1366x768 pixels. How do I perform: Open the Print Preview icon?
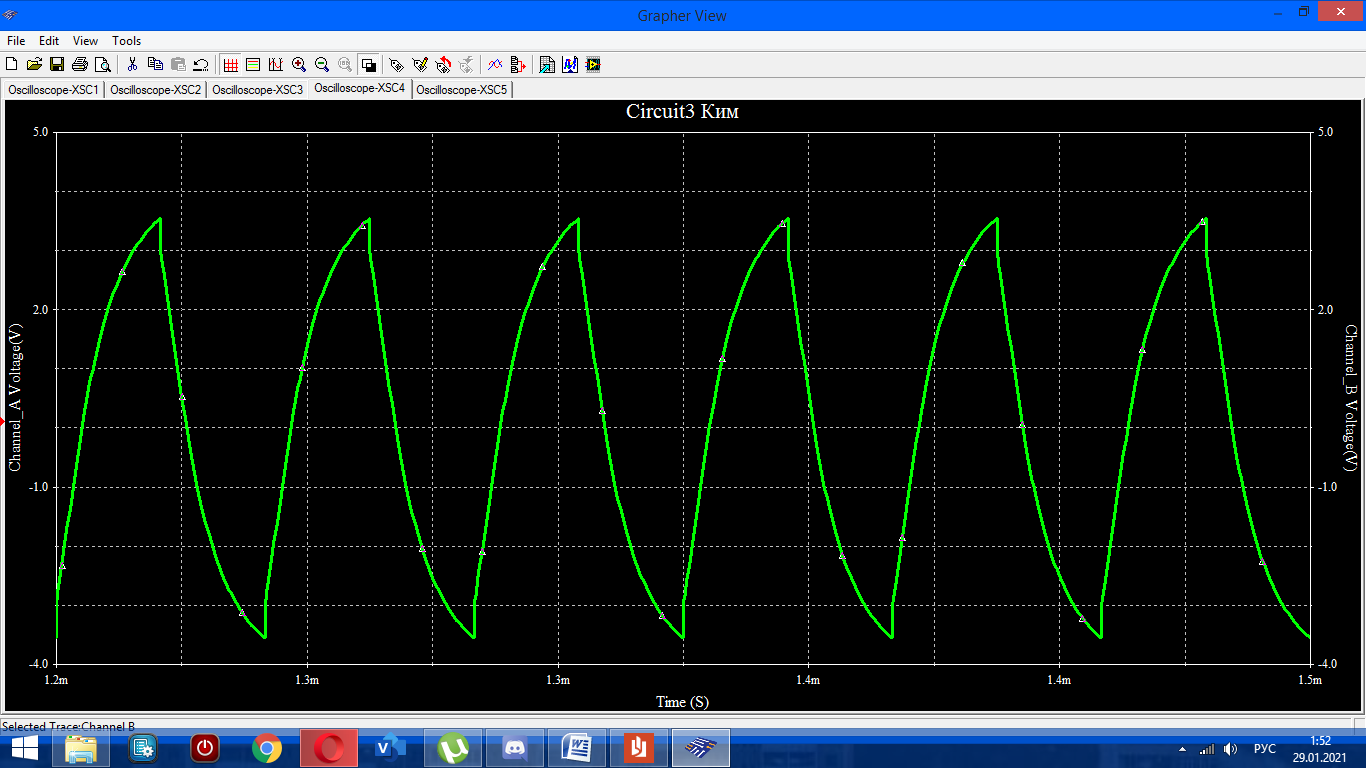coord(103,65)
